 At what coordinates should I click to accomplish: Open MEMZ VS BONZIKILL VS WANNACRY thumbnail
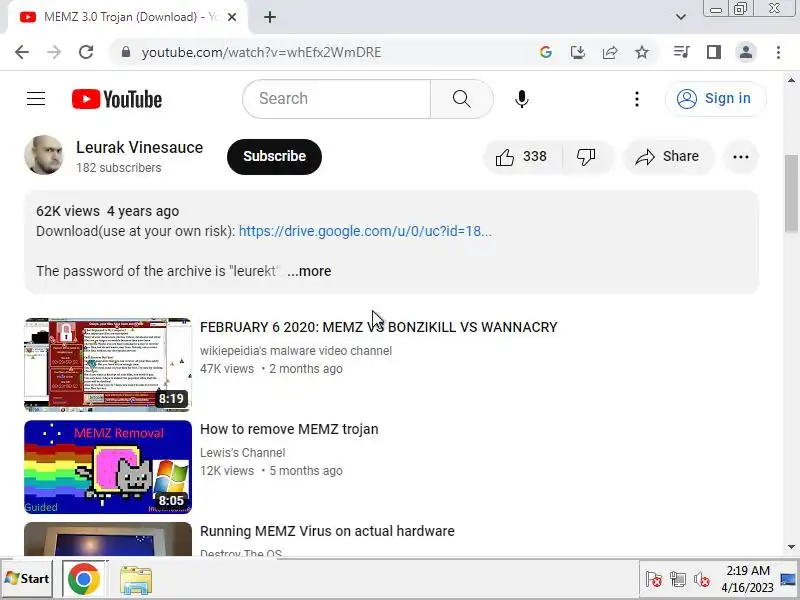coord(108,364)
